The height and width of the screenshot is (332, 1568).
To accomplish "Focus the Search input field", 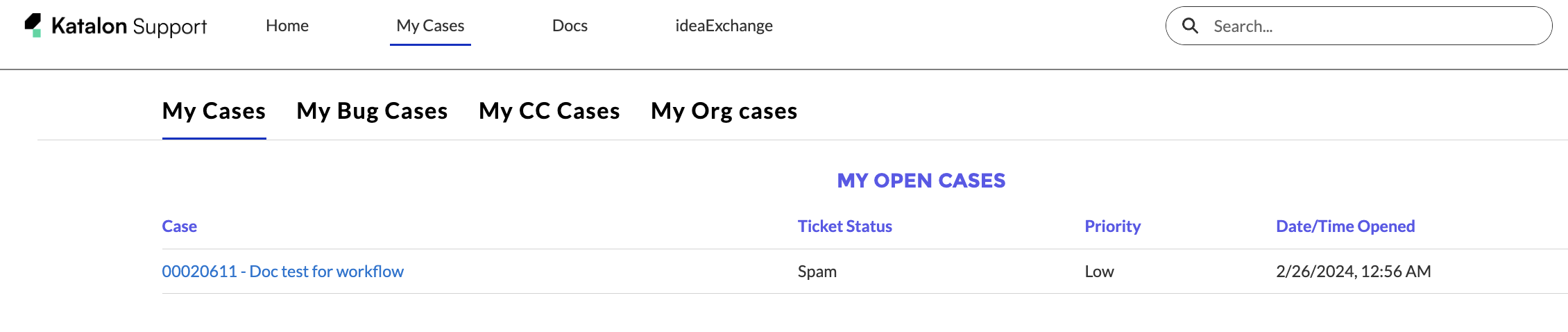I will 1374,26.
